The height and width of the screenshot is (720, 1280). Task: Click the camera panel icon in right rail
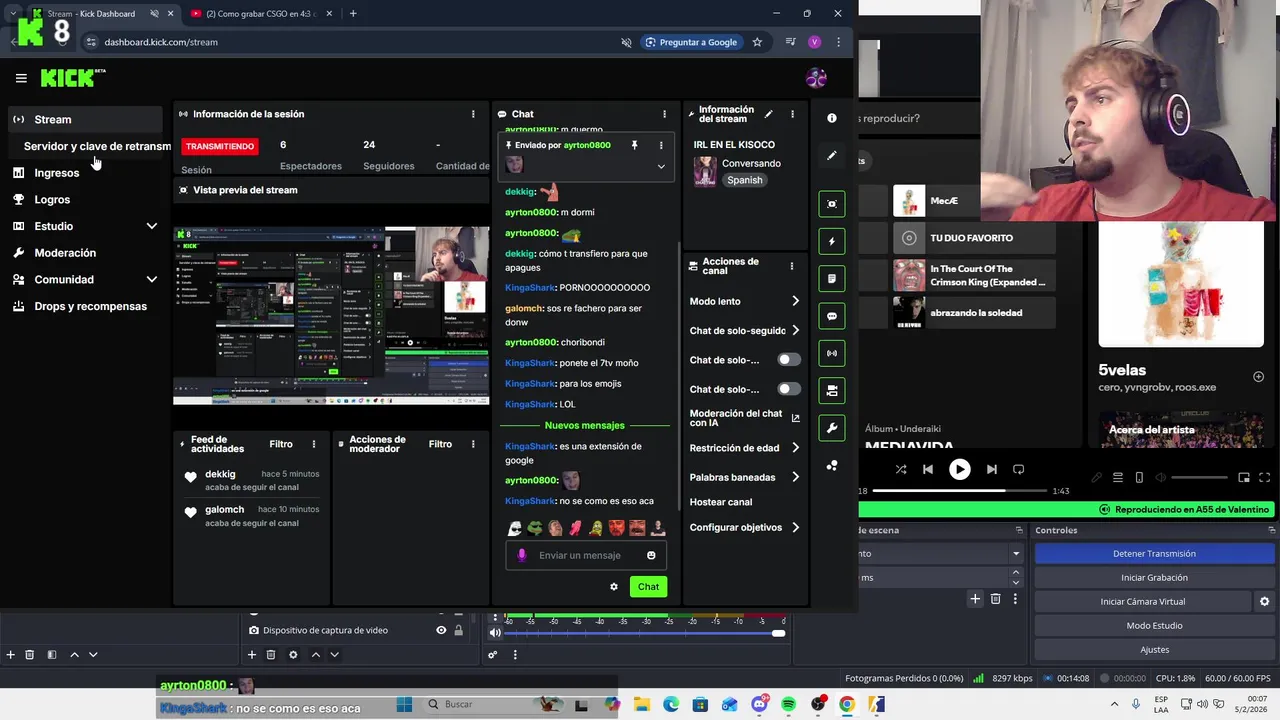click(x=832, y=390)
